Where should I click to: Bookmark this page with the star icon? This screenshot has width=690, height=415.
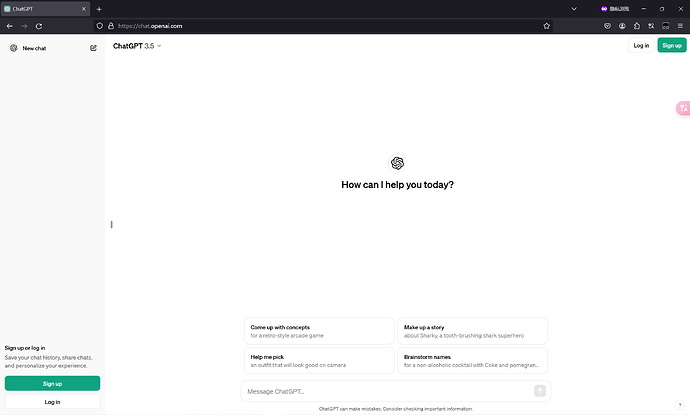click(x=547, y=26)
